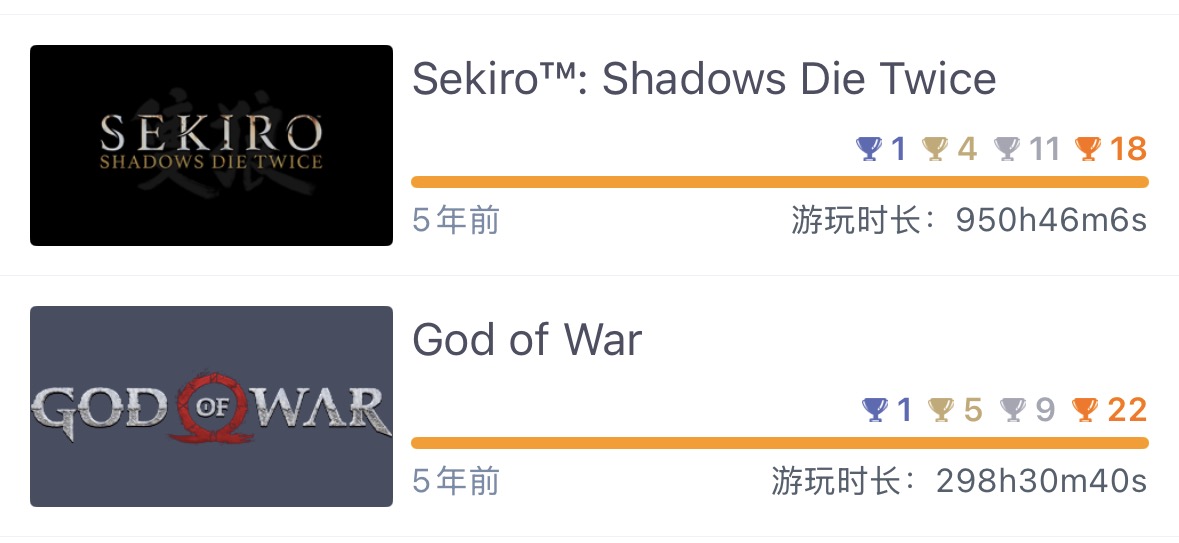
Task: Open Sekiro: Shadows Die Twice cover thumbnail
Action: (211, 145)
